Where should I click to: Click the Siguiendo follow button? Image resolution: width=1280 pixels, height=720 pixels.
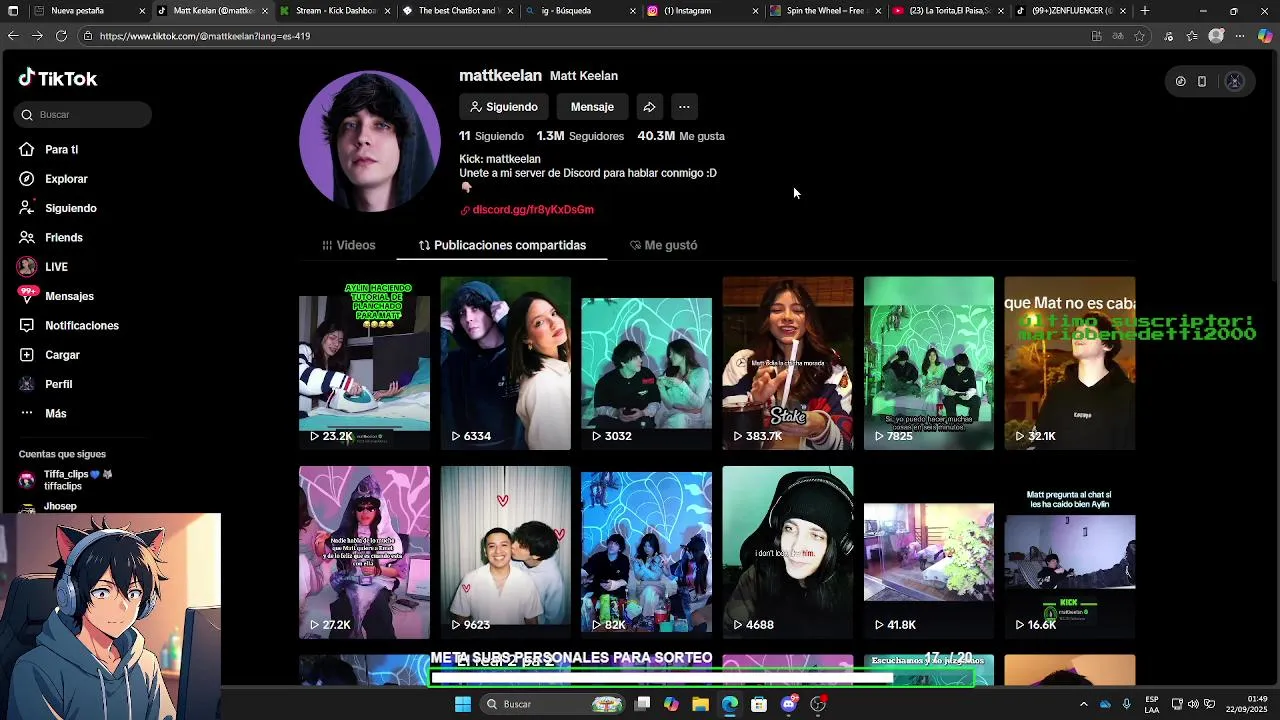click(504, 107)
